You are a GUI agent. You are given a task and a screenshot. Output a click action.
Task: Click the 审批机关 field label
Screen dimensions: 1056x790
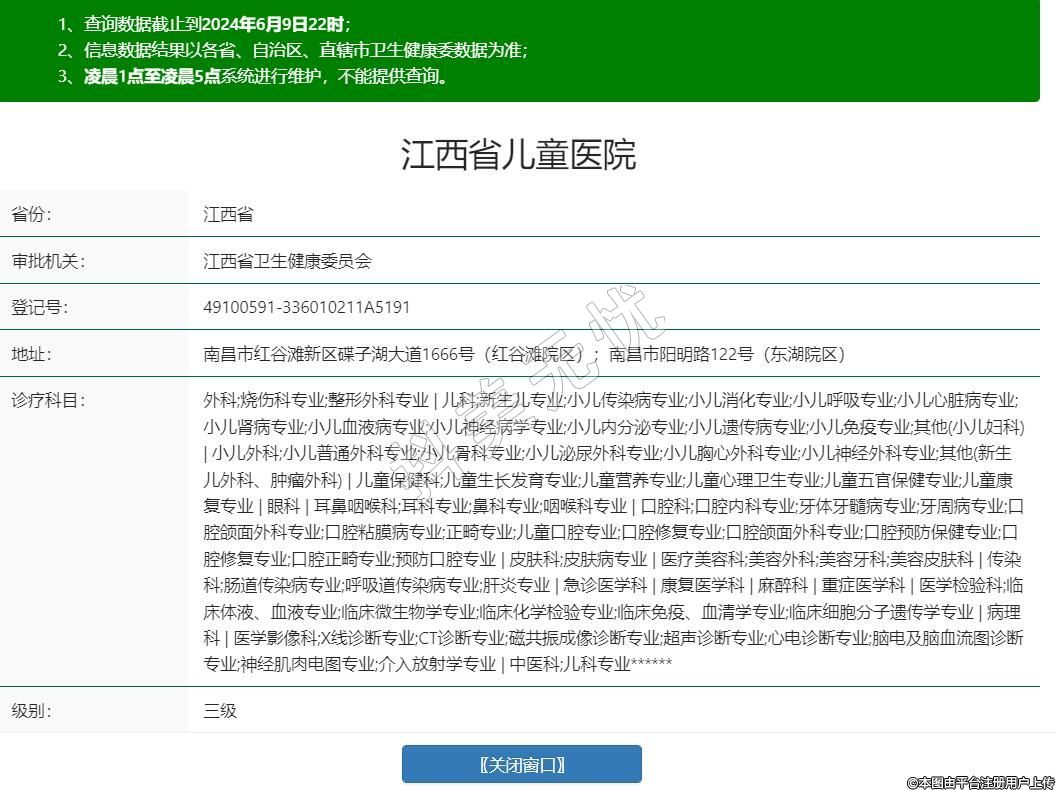click(x=48, y=261)
